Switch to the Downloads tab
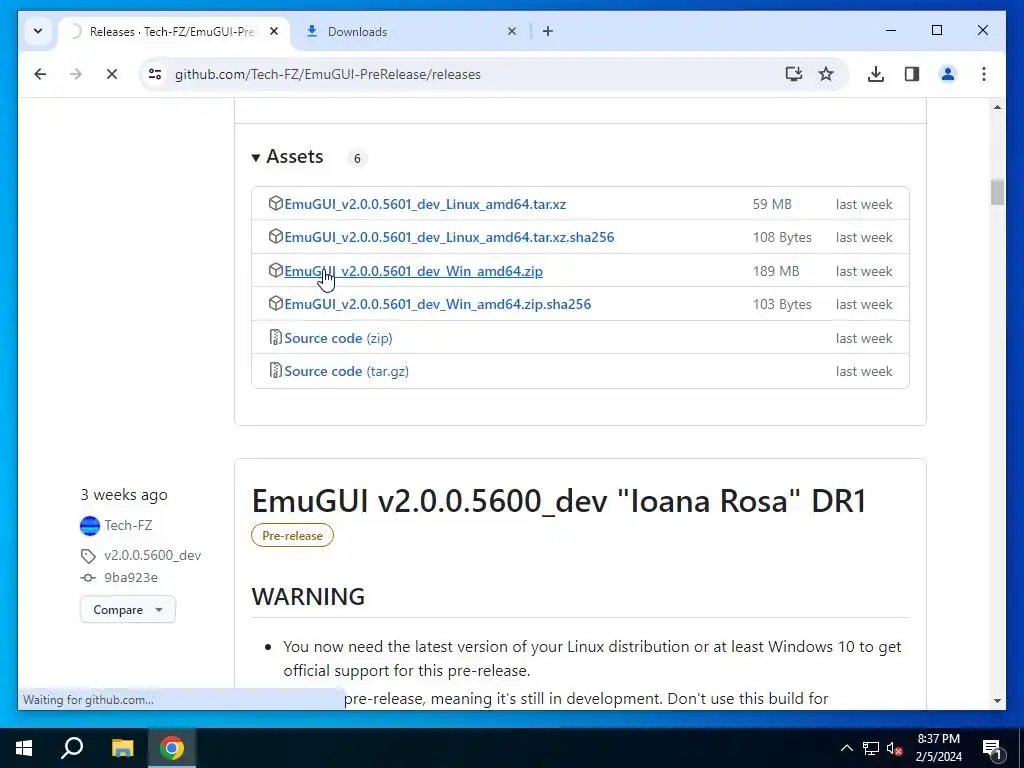Viewport: 1024px width, 768px height. click(411, 31)
